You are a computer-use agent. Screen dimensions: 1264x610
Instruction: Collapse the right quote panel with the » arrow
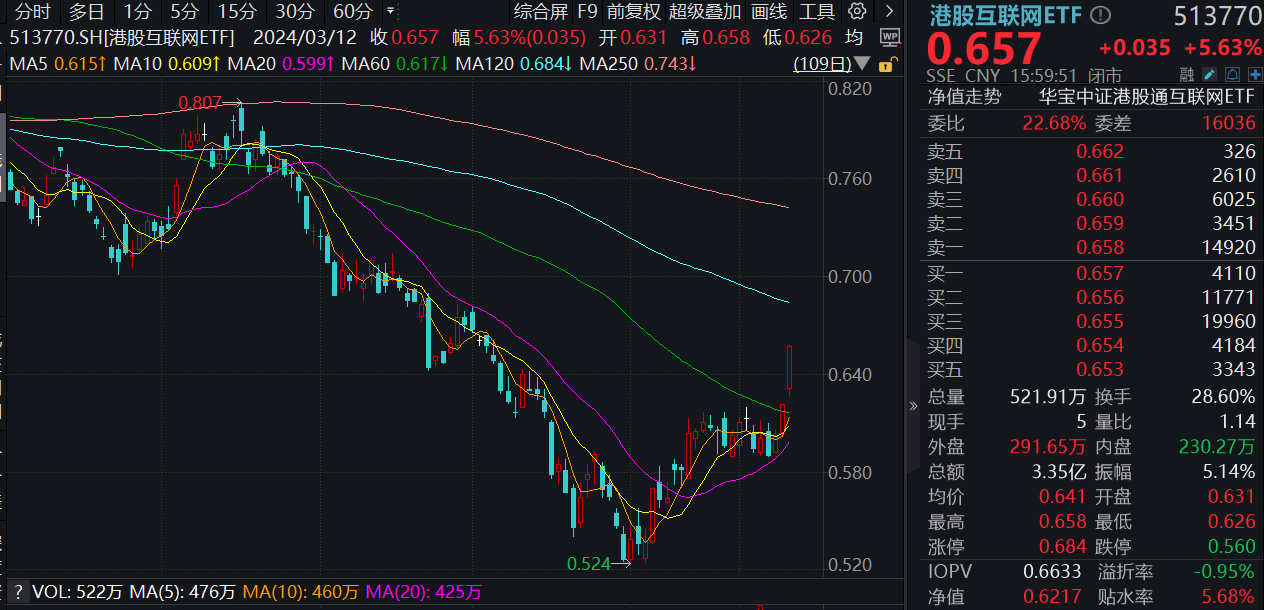[x=913, y=405]
